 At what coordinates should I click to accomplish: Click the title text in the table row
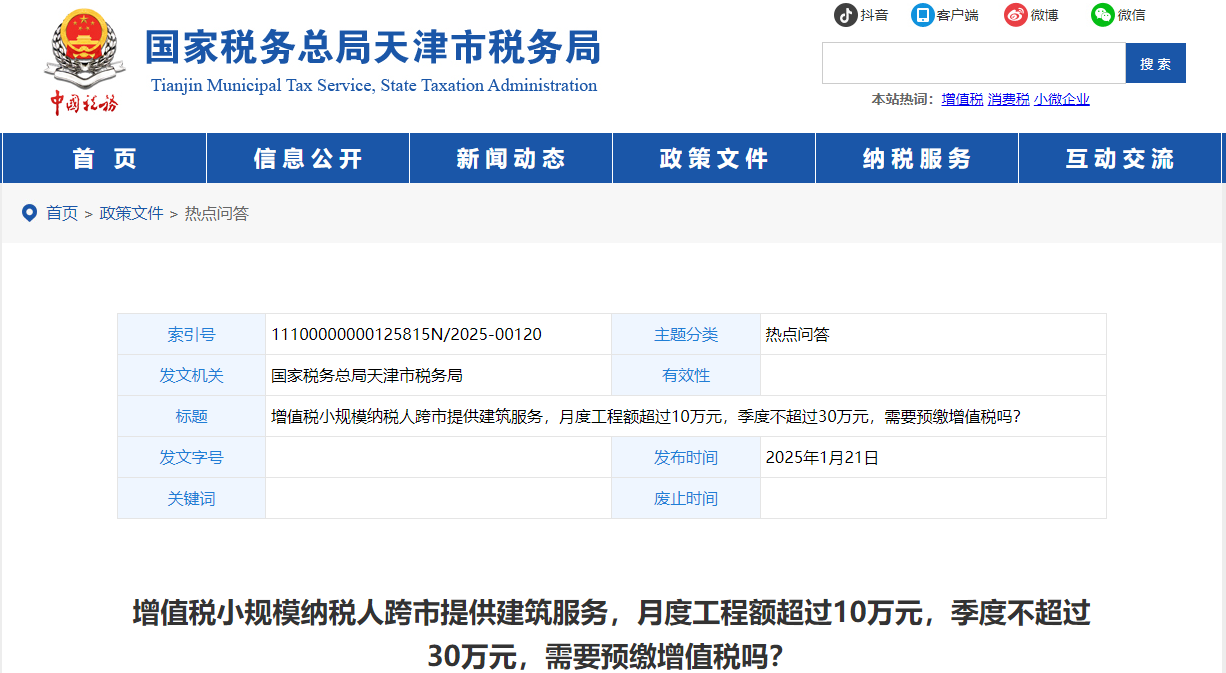click(646, 416)
